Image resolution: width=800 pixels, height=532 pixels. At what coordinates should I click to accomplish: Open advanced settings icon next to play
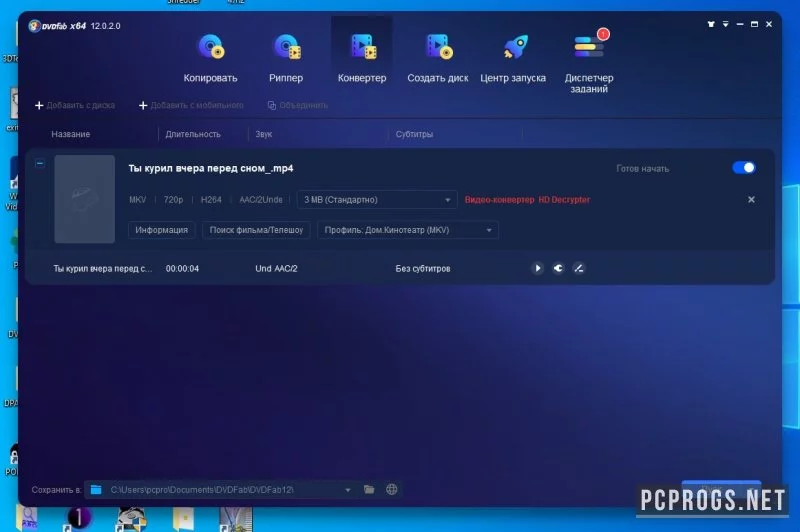(x=558, y=268)
